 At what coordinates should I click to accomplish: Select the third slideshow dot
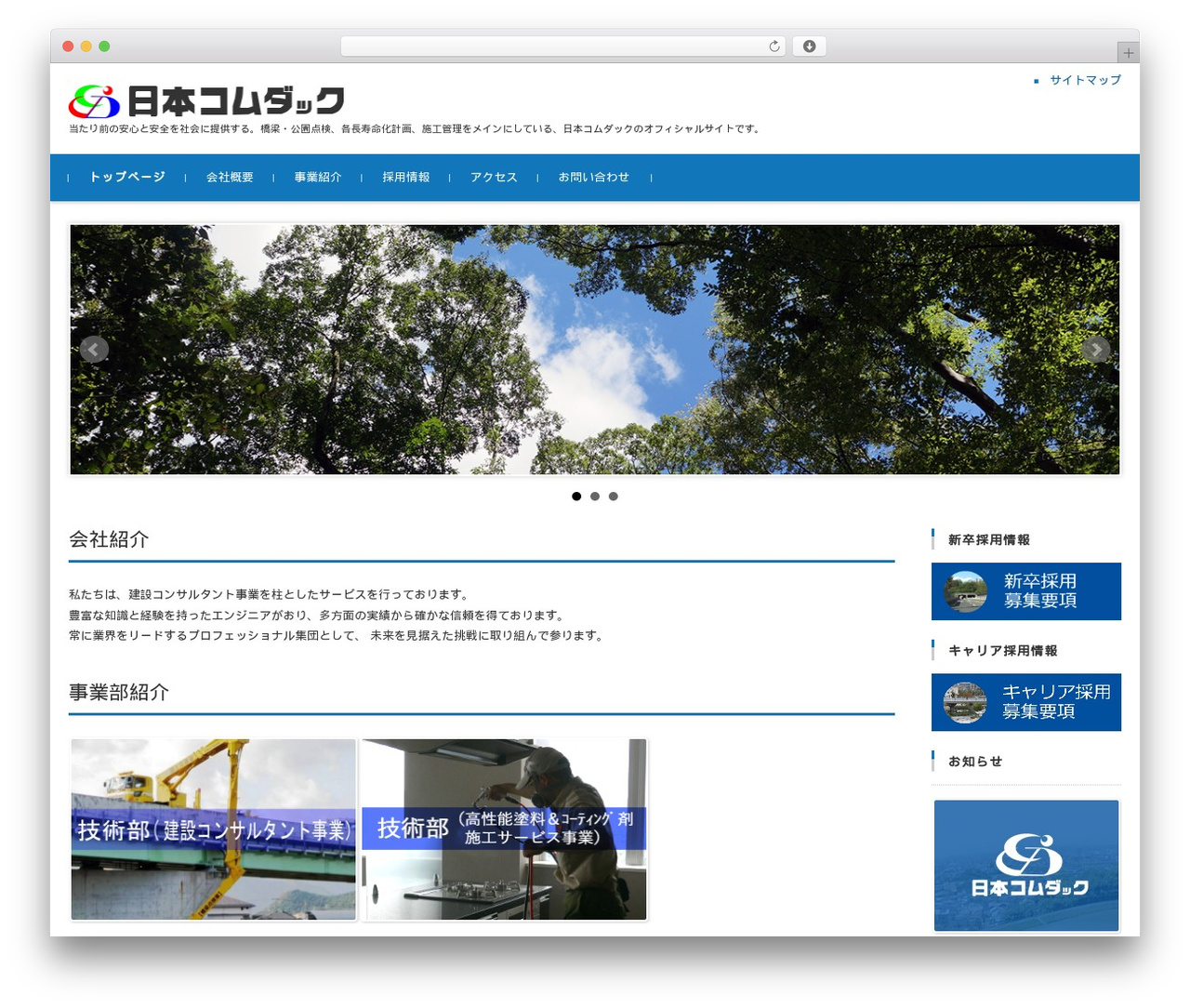(614, 497)
